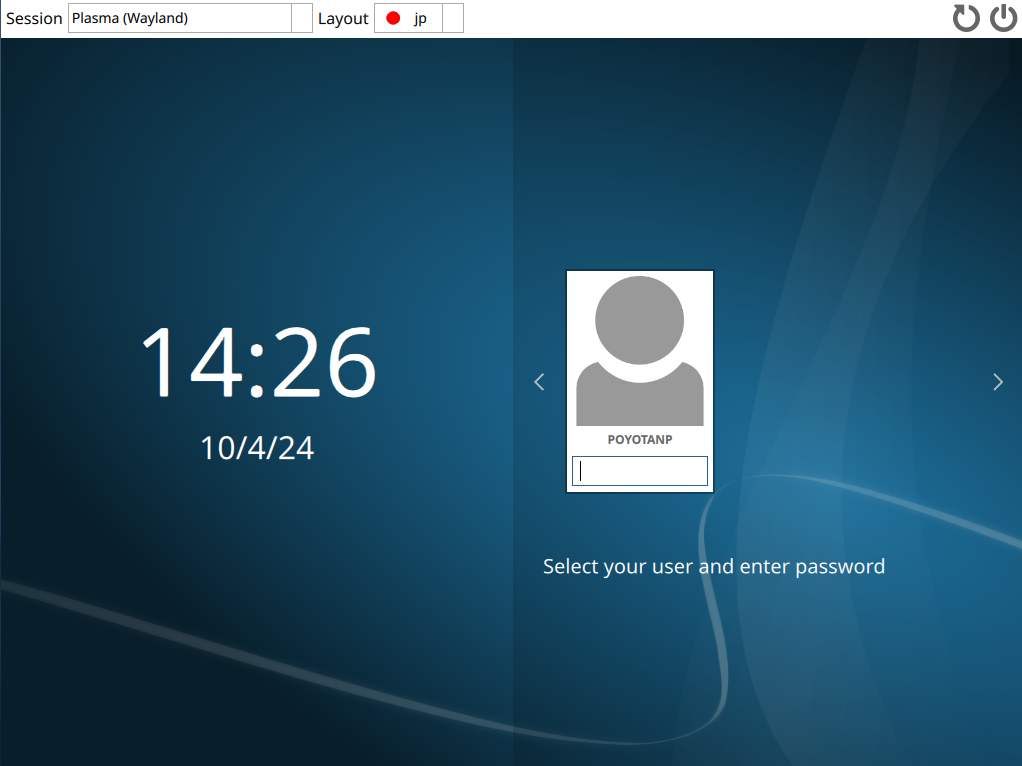Click the right chevron to browse users
The width and height of the screenshot is (1022, 766).
tap(997, 381)
